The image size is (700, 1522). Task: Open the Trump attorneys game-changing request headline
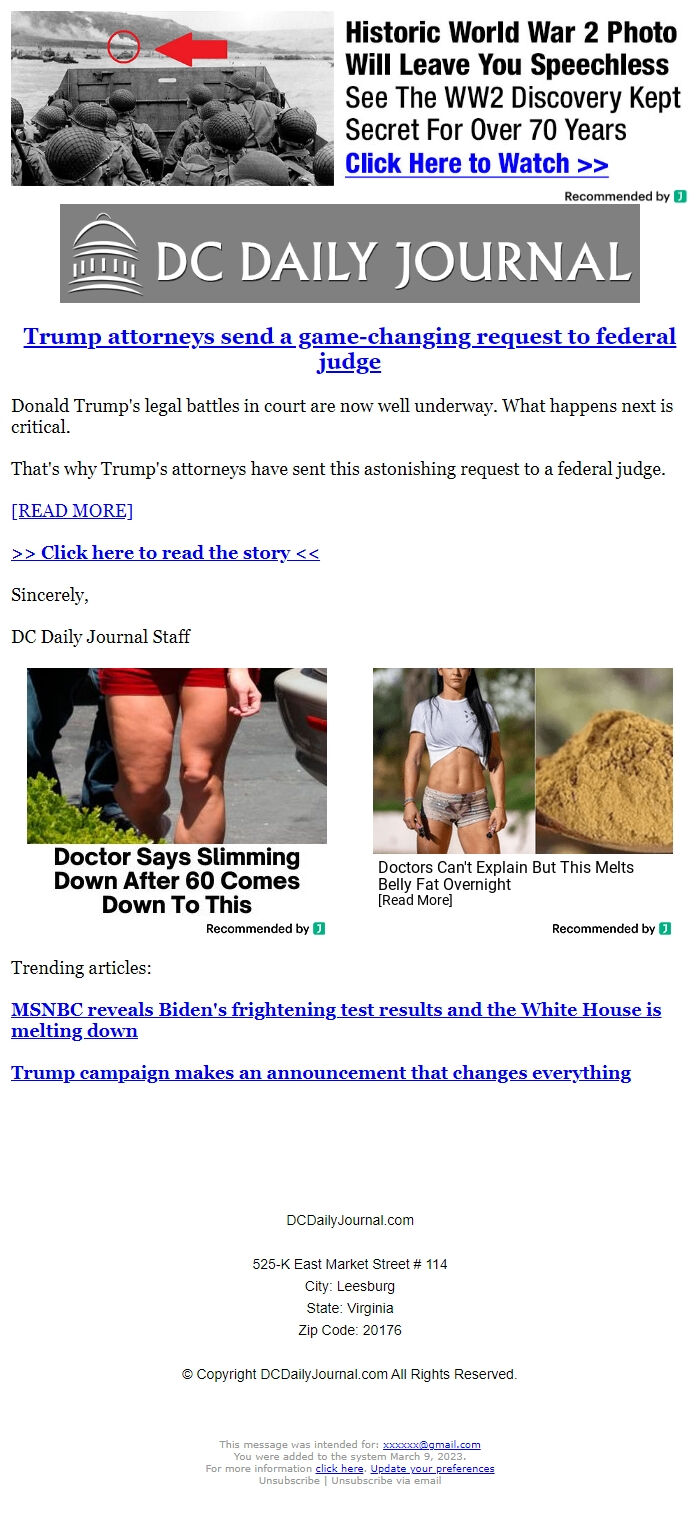(x=350, y=348)
